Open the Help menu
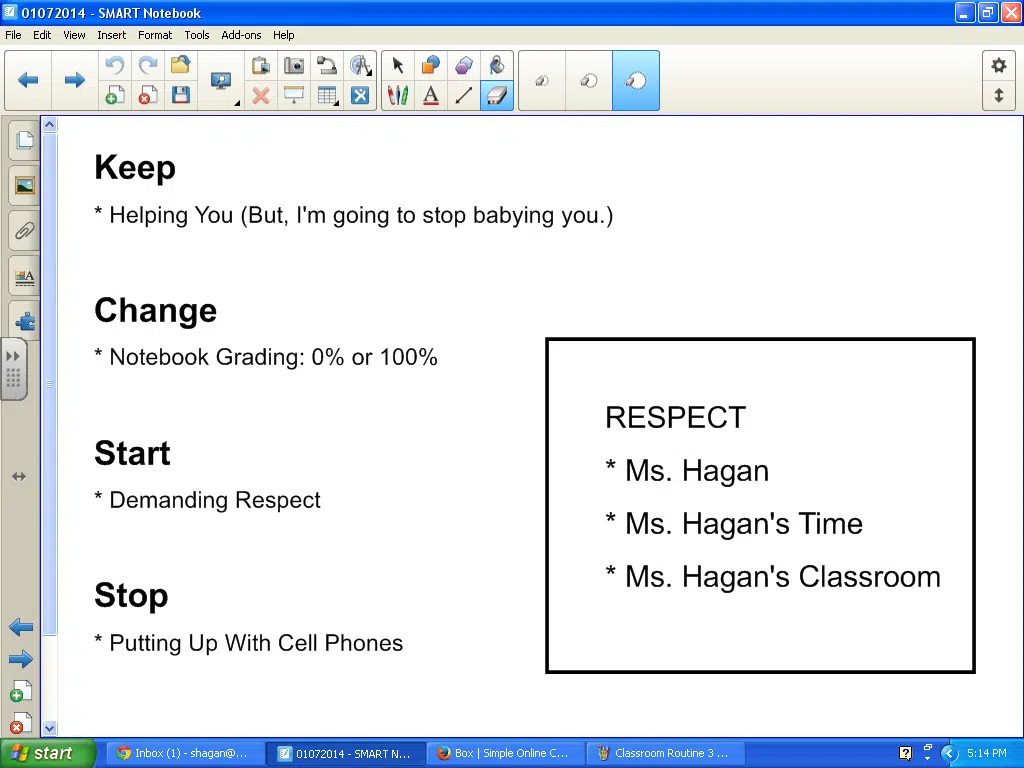Image resolution: width=1024 pixels, height=768 pixels. click(x=283, y=35)
